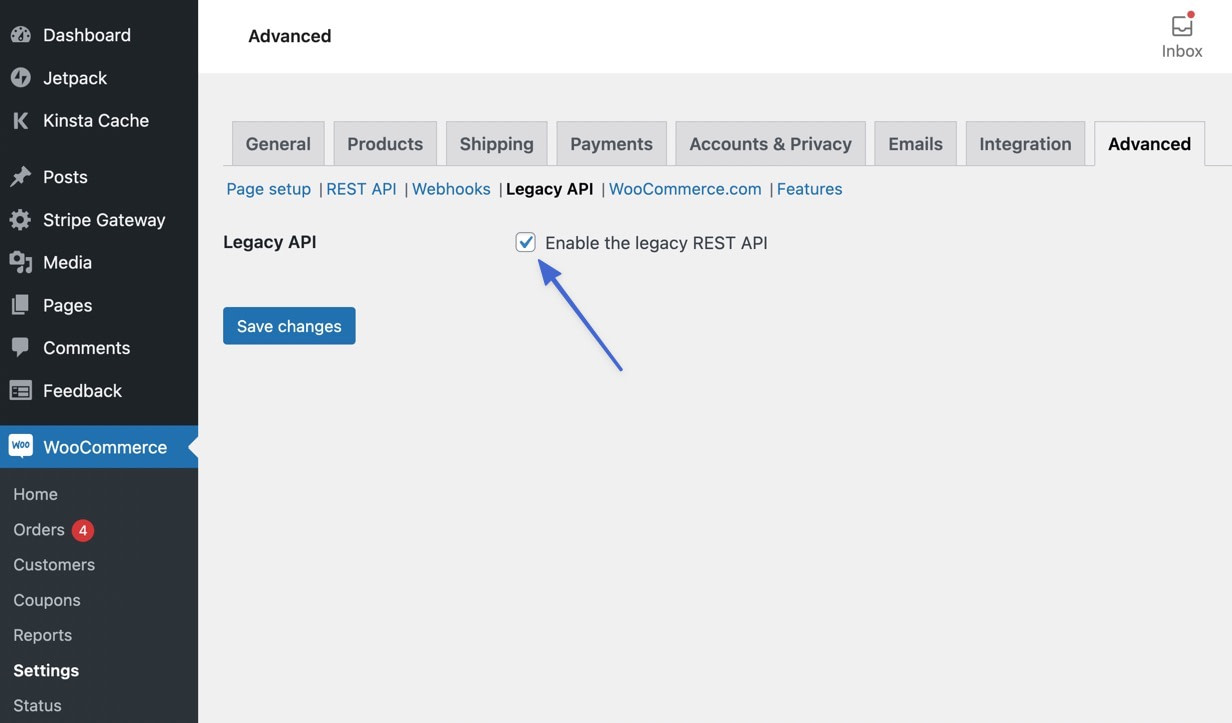Select the Advanced tab

point(1149,144)
